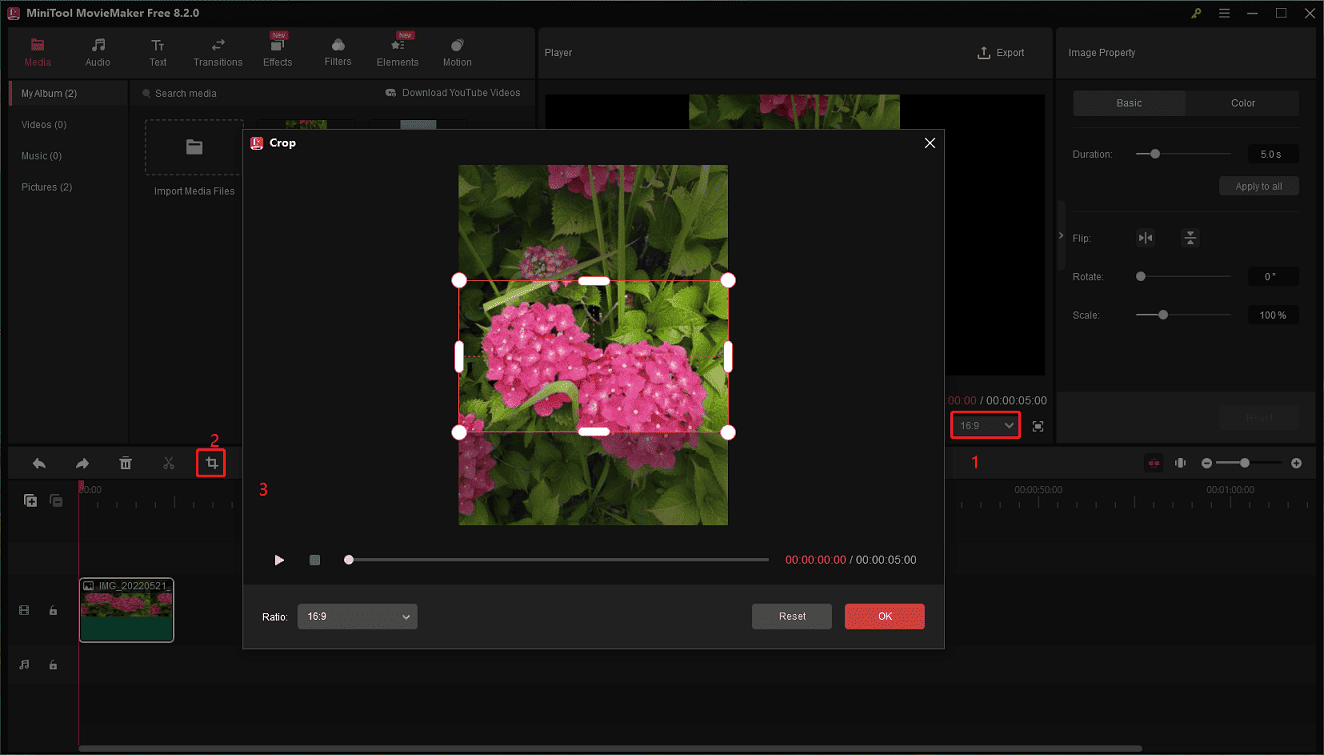Click the bottom-right crop corner handle
This screenshot has height=755, width=1324.
coord(728,432)
